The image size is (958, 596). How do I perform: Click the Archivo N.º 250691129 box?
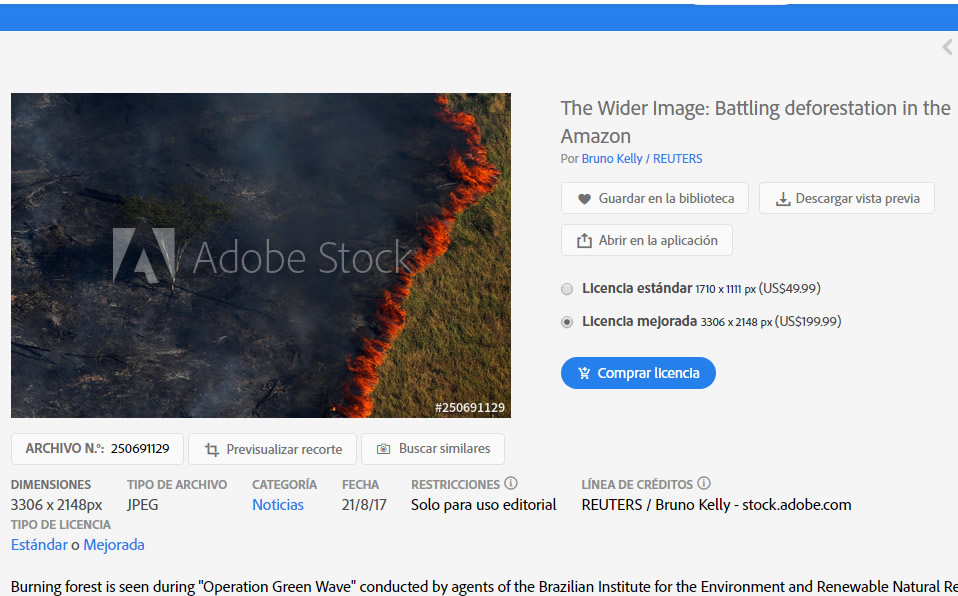click(97, 449)
